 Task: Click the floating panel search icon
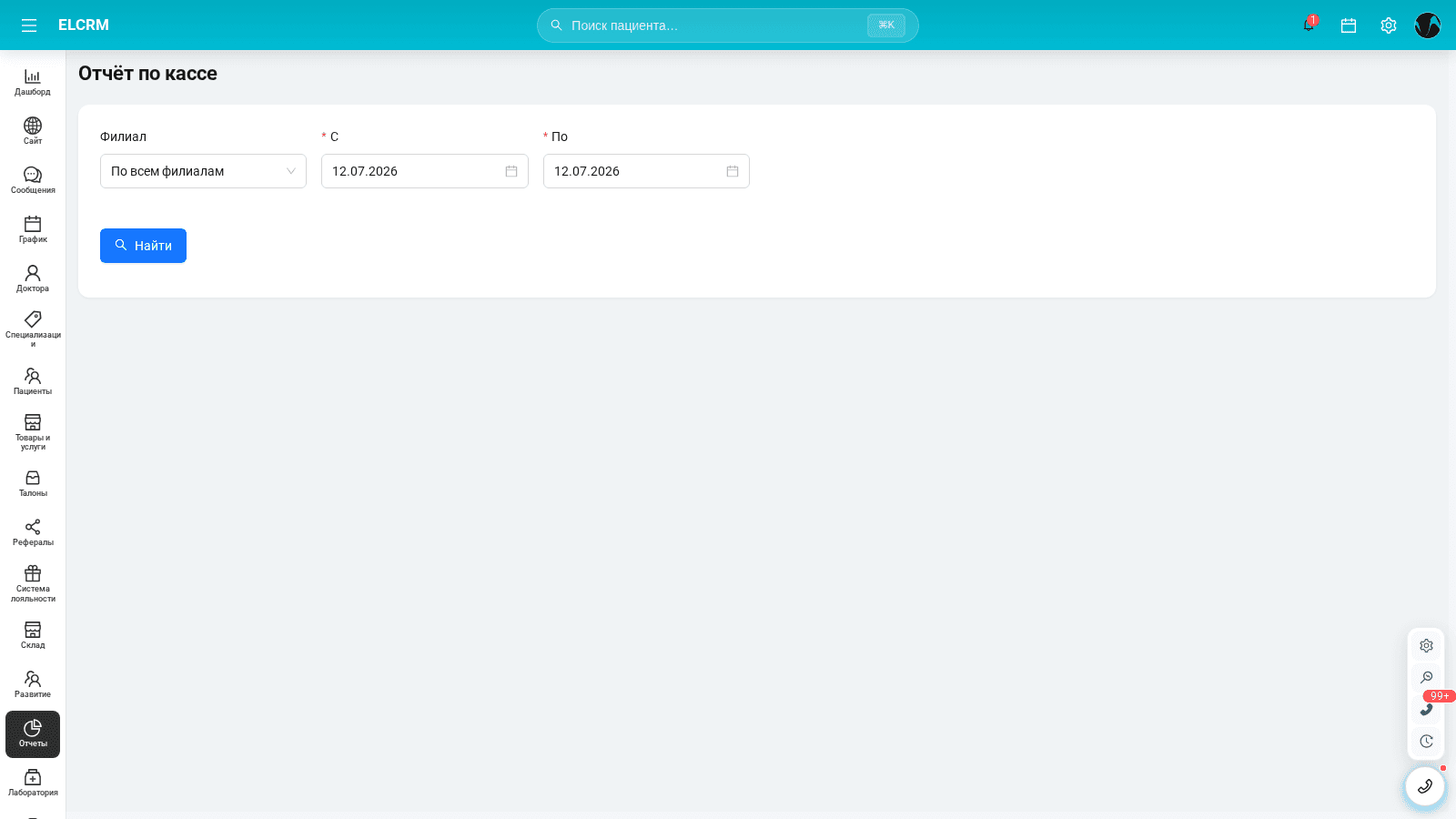(1426, 678)
